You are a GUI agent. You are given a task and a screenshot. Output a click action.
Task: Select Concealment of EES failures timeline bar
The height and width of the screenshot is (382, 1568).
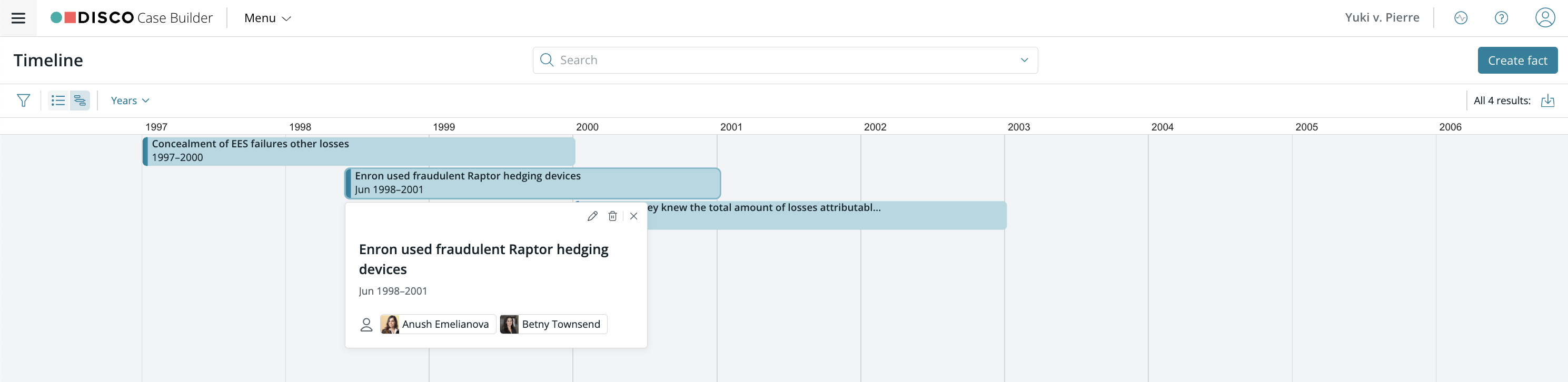(x=359, y=151)
